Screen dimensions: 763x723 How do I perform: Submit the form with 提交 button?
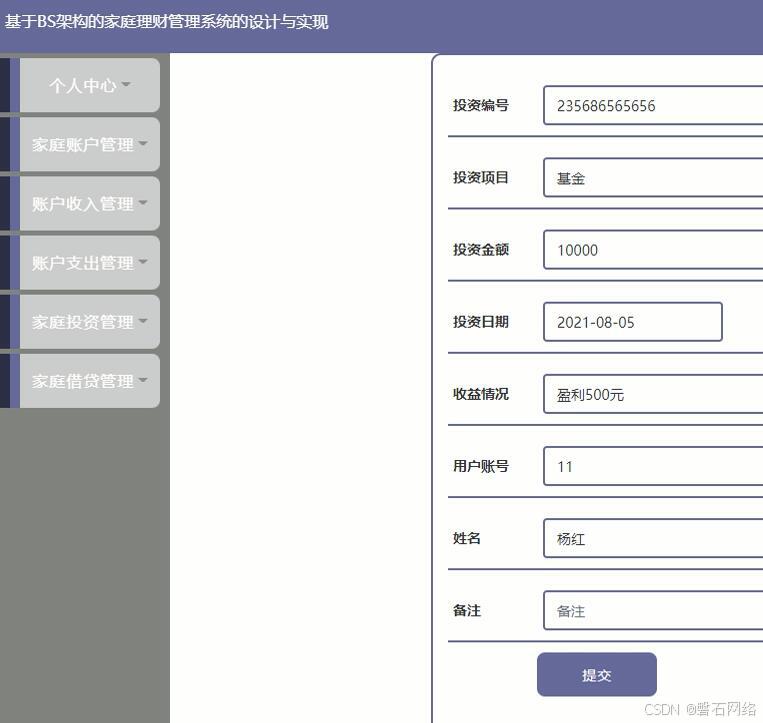click(597, 674)
